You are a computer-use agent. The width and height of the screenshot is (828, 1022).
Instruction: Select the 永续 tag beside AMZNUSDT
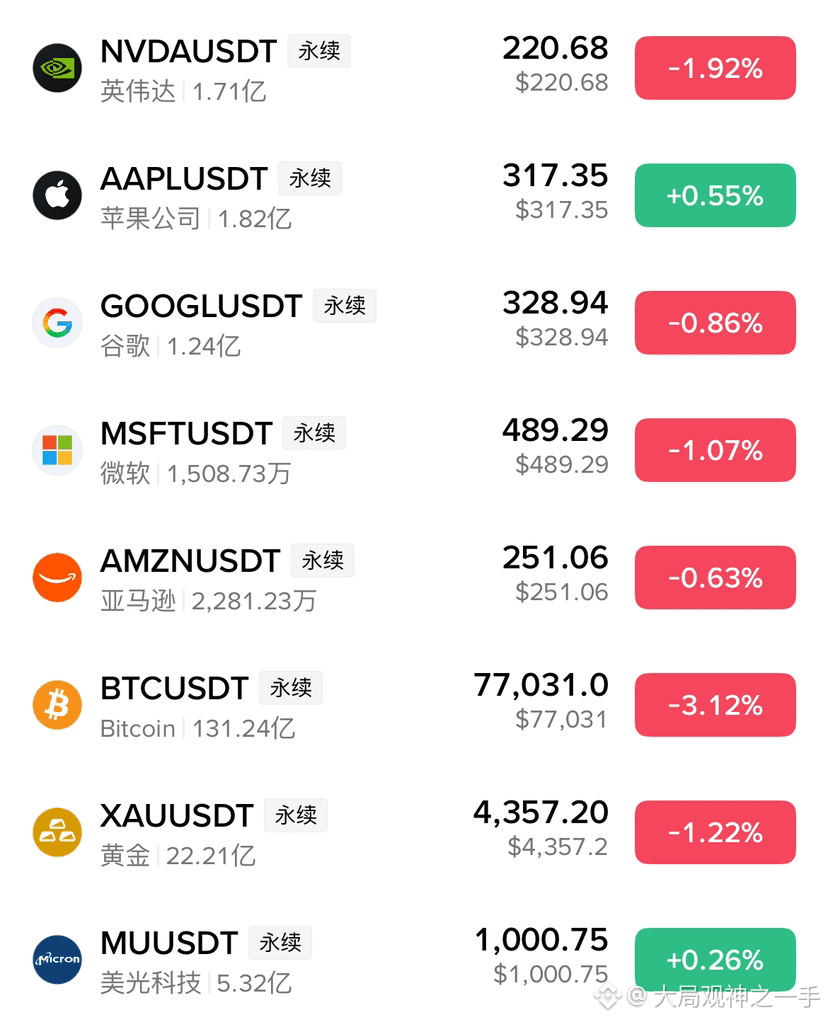click(323, 561)
